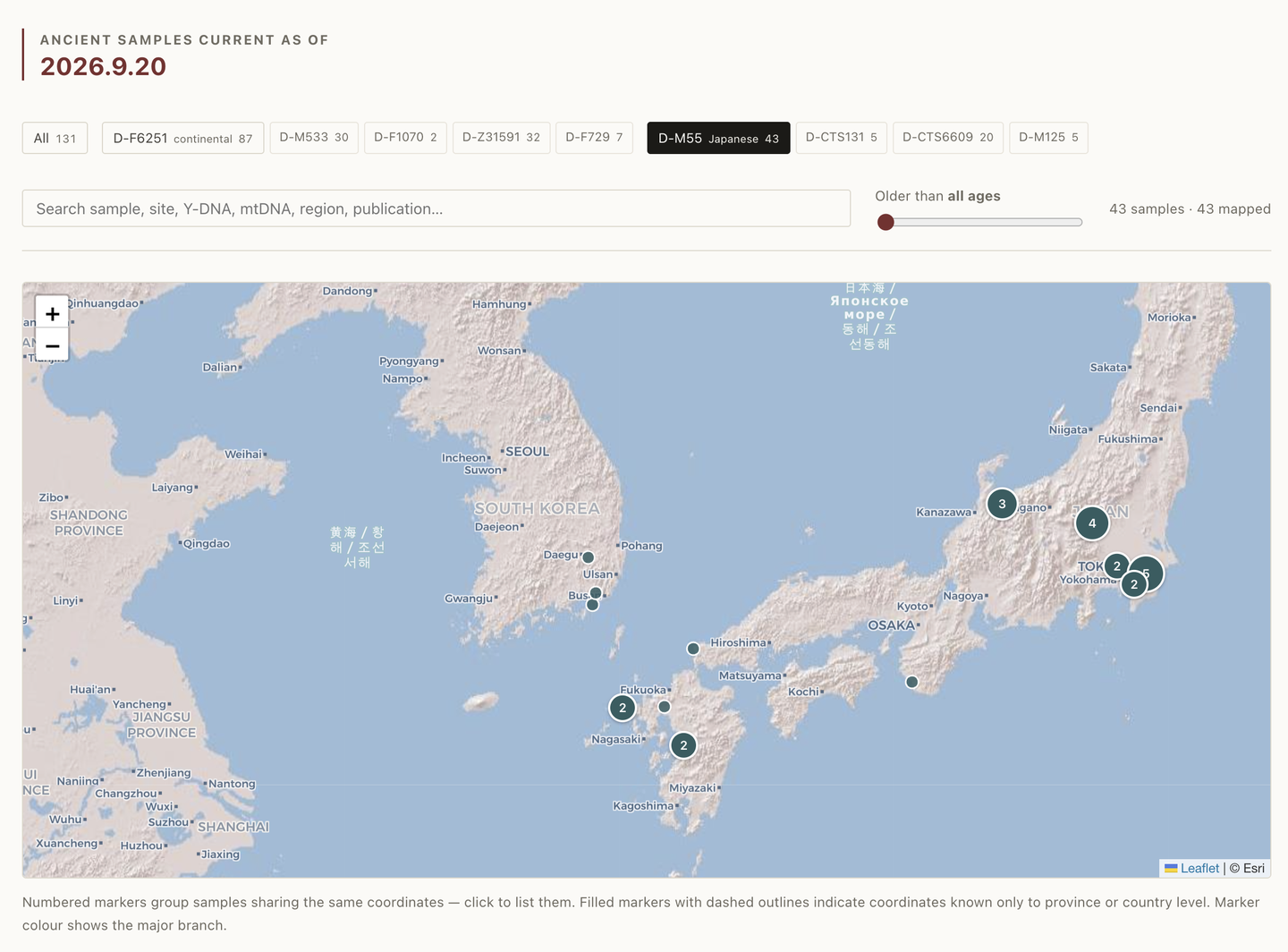Click the 43 samples mapped count text

pos(1190,208)
